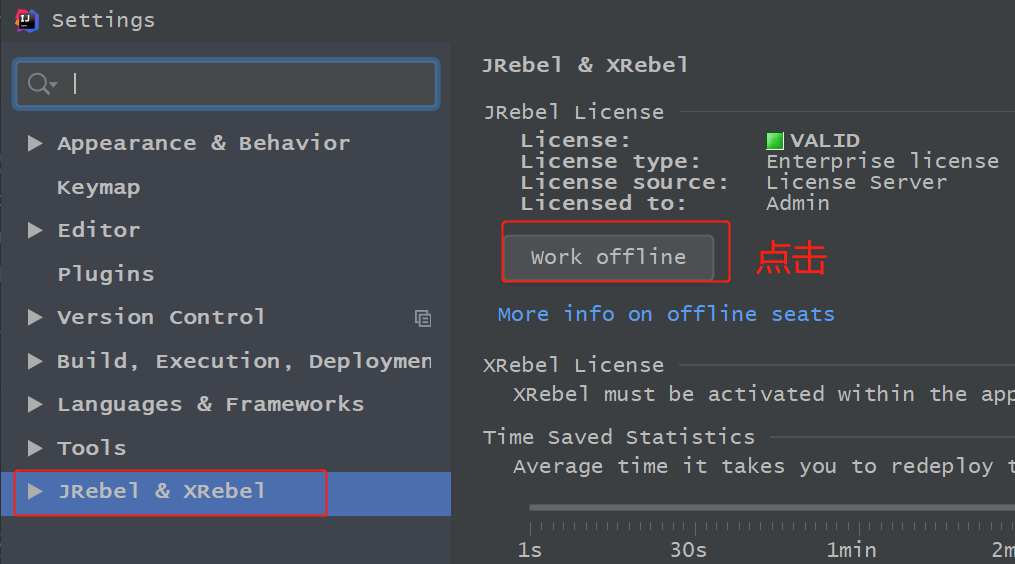Screen dimensions: 1015x564
Task: Expand Languages & Frameworks arrow
Action: click(36, 404)
